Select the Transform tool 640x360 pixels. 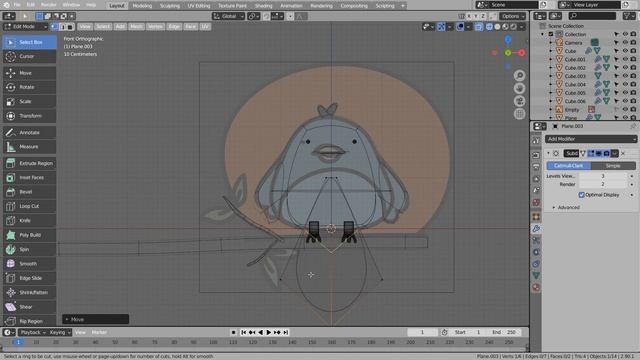[29, 116]
